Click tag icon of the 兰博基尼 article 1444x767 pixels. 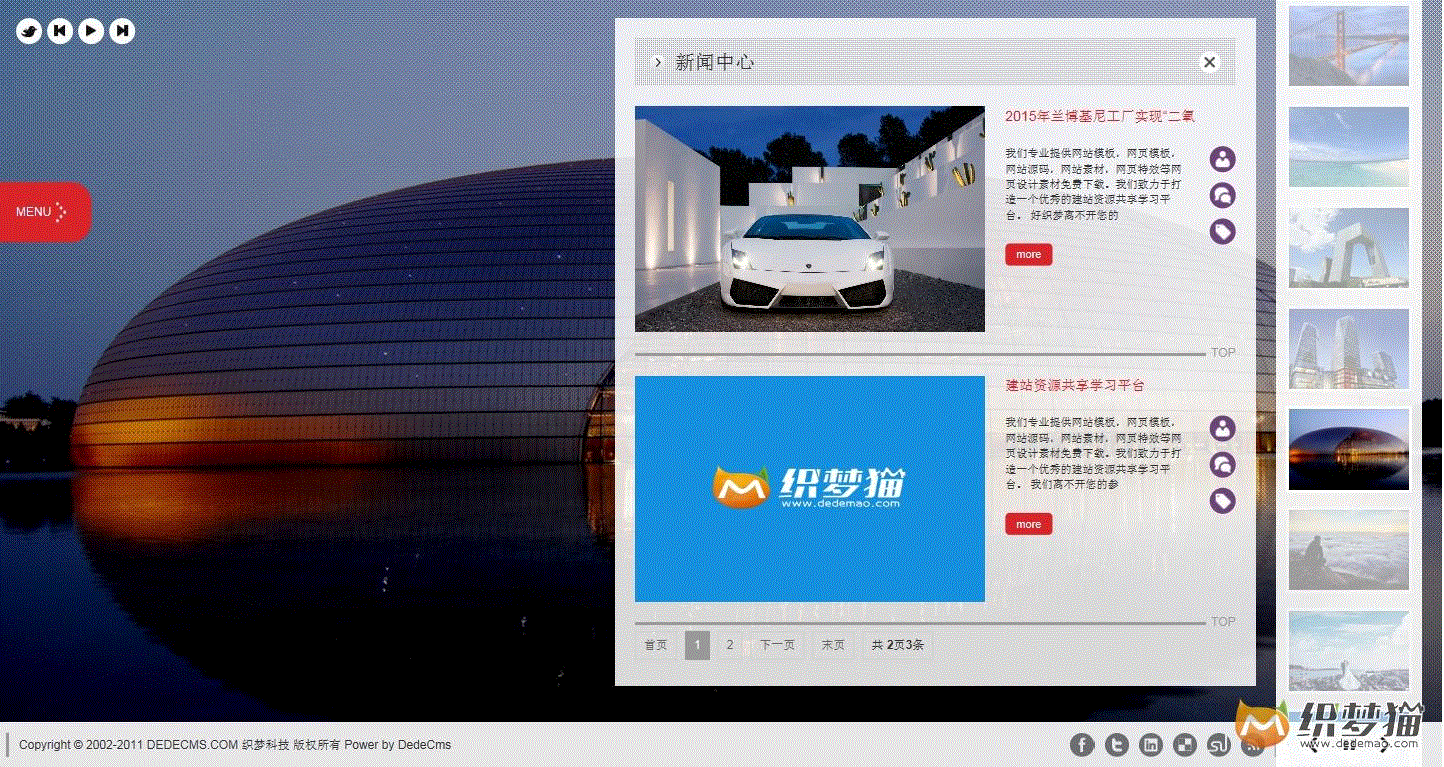(1222, 232)
